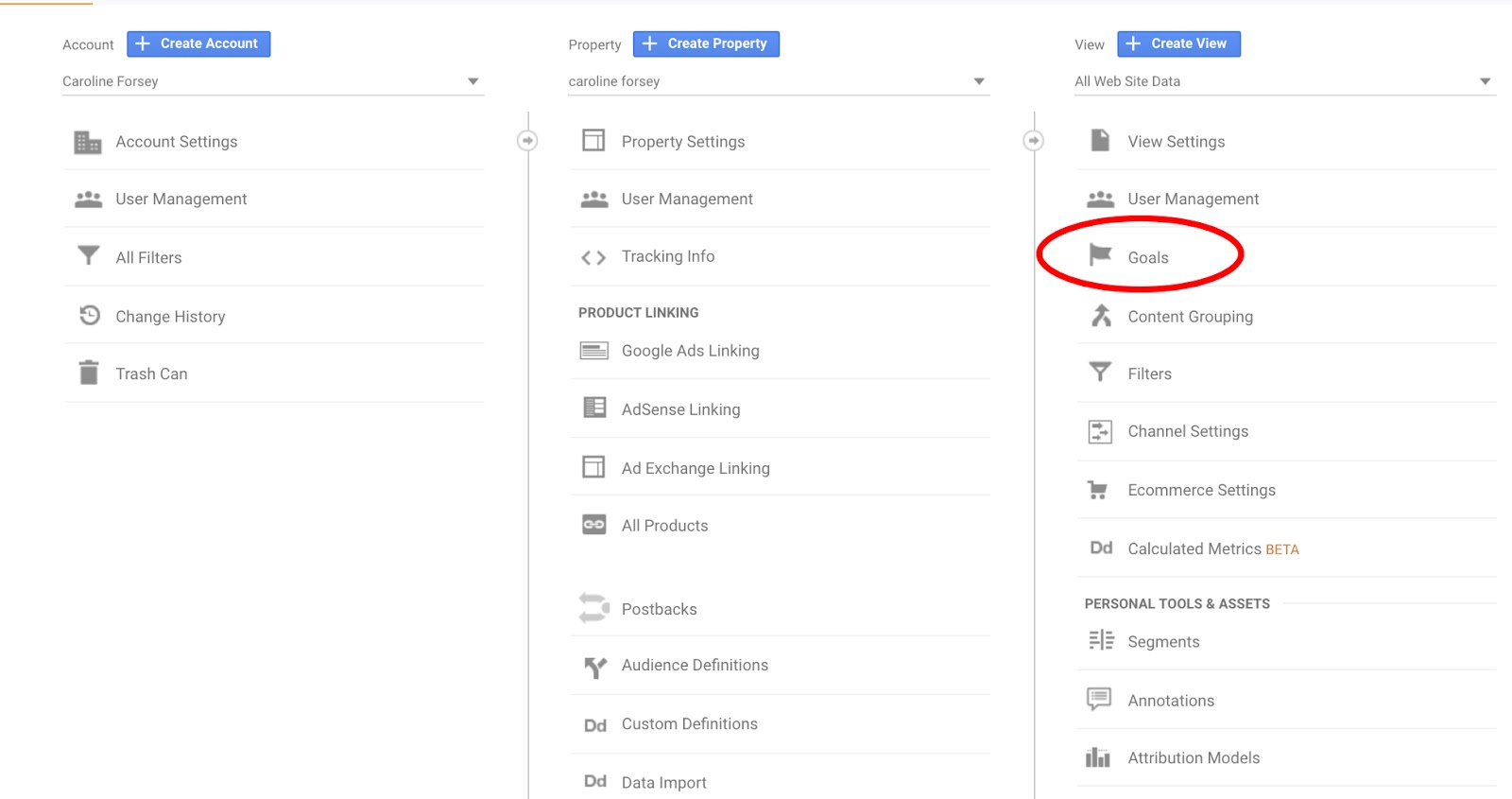This screenshot has width=1512, height=799.
Task: Click the Trash Can icon
Action: [89, 373]
